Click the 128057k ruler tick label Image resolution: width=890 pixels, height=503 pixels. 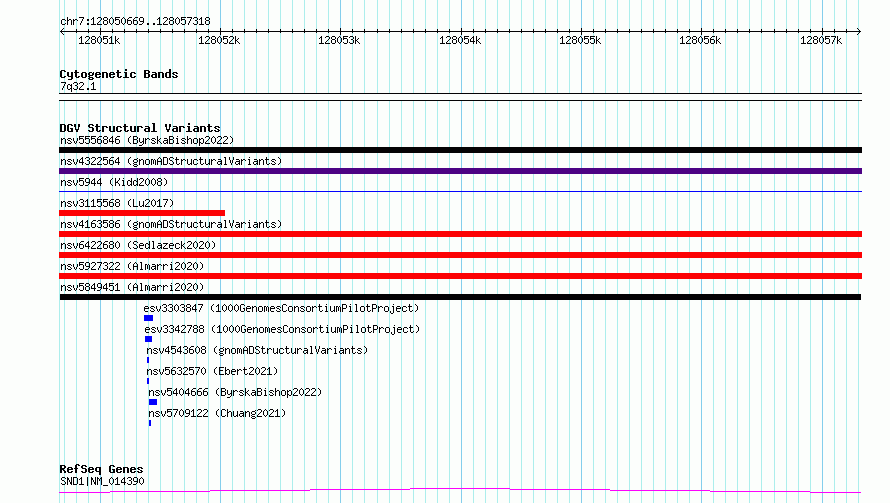821,40
